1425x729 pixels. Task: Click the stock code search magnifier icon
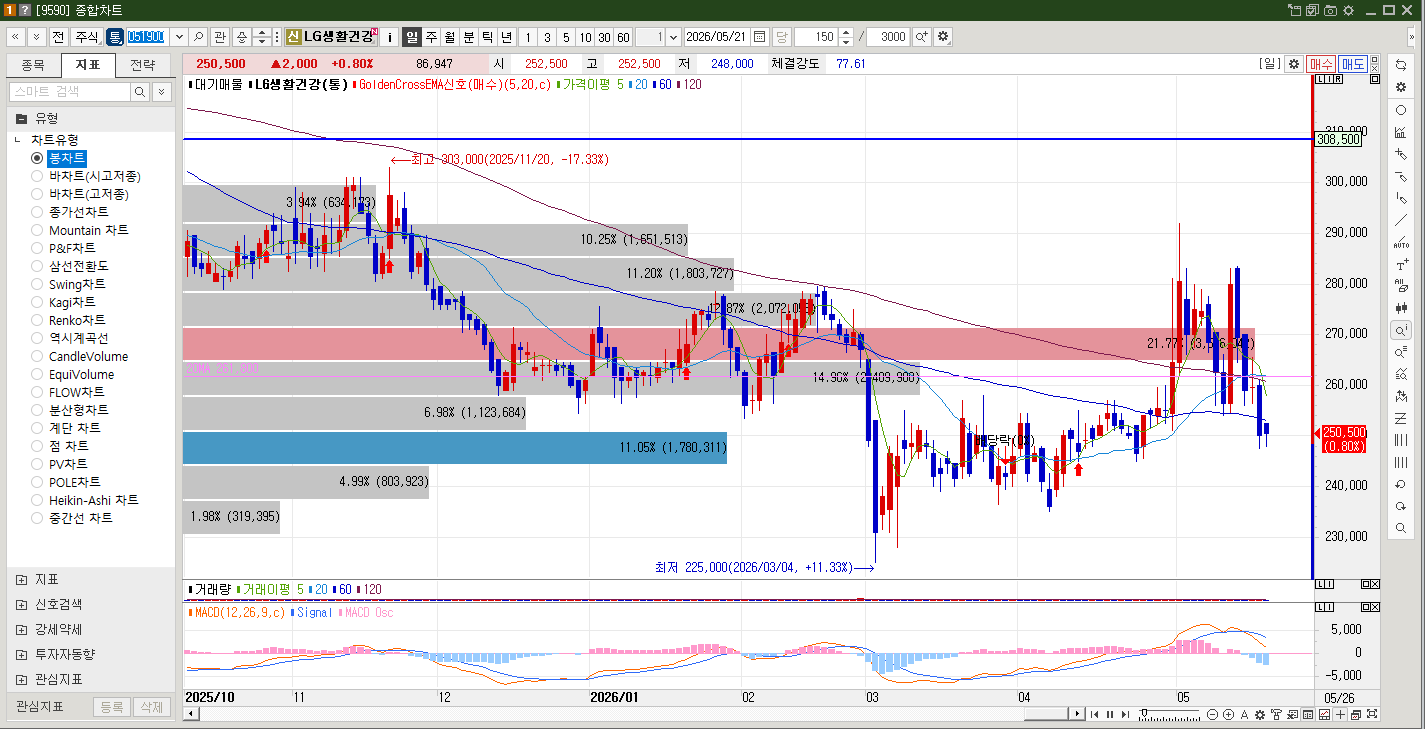(198, 37)
